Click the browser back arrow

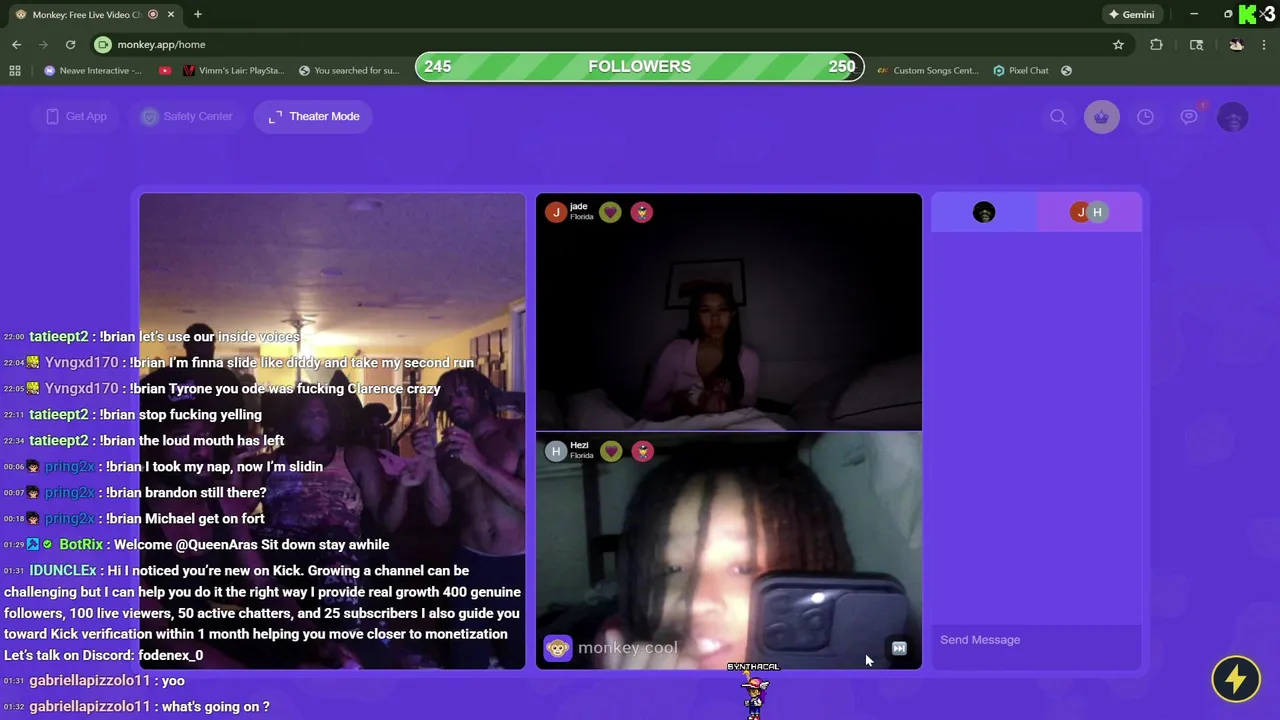pyautogui.click(x=17, y=44)
